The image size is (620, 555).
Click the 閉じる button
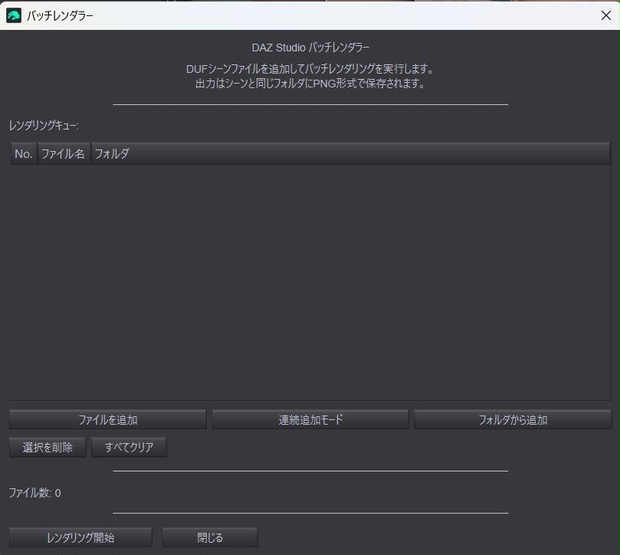pos(210,537)
